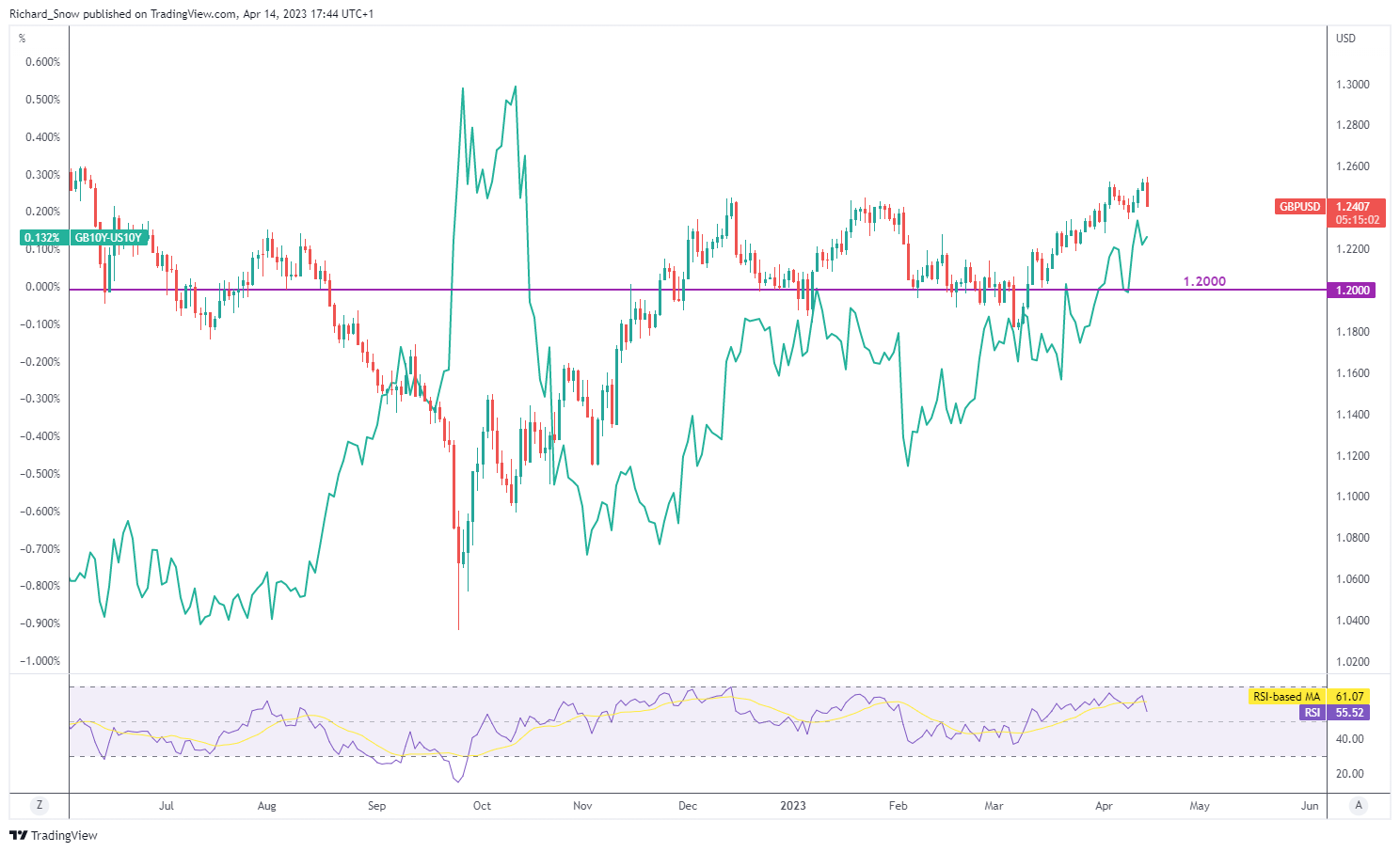Click the purple 1.2000 price axis tag
Image resolution: width=1400 pixels, height=852 pixels.
click(x=1353, y=291)
